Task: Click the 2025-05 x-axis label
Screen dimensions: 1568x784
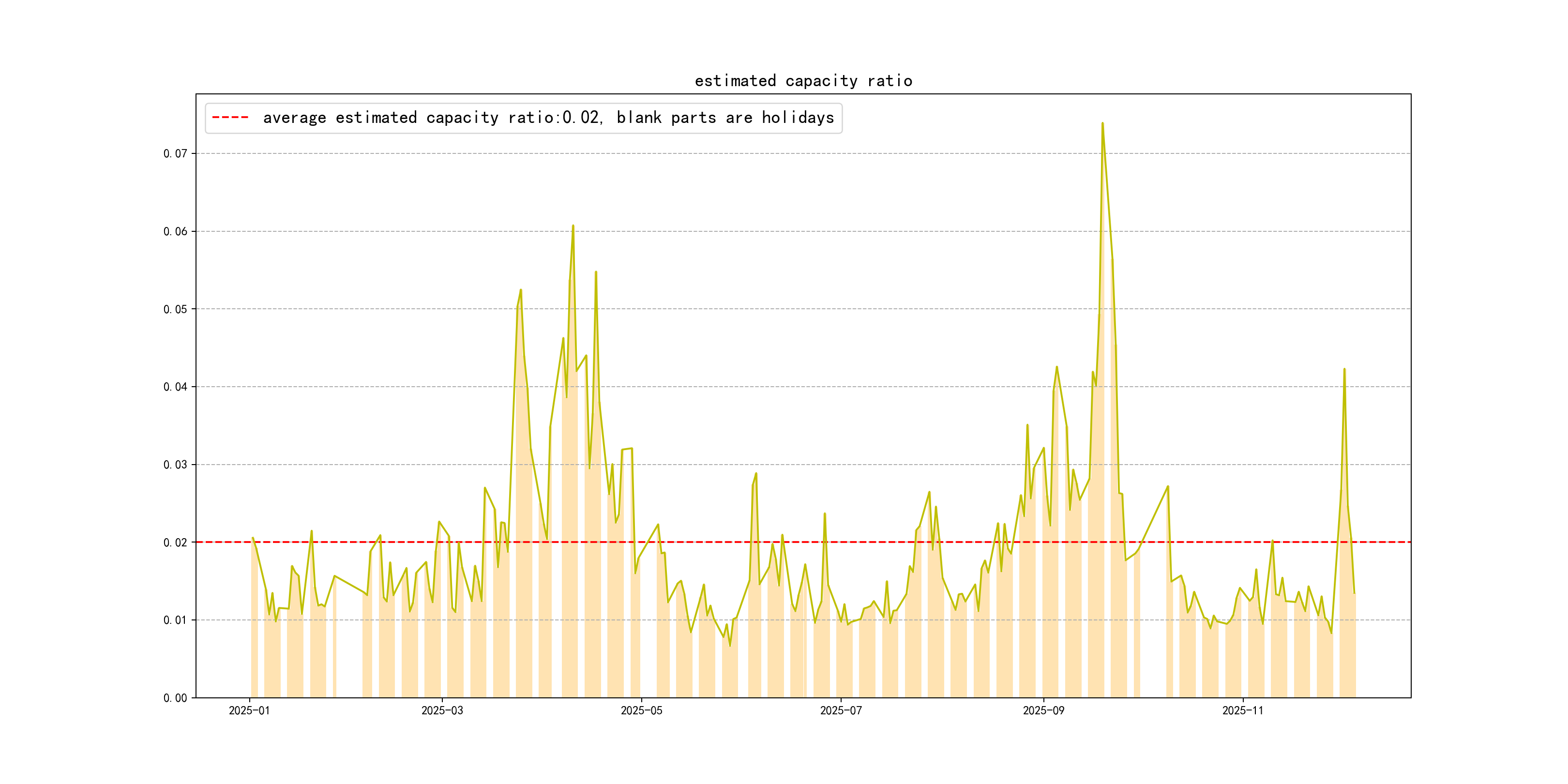Action: [641, 710]
